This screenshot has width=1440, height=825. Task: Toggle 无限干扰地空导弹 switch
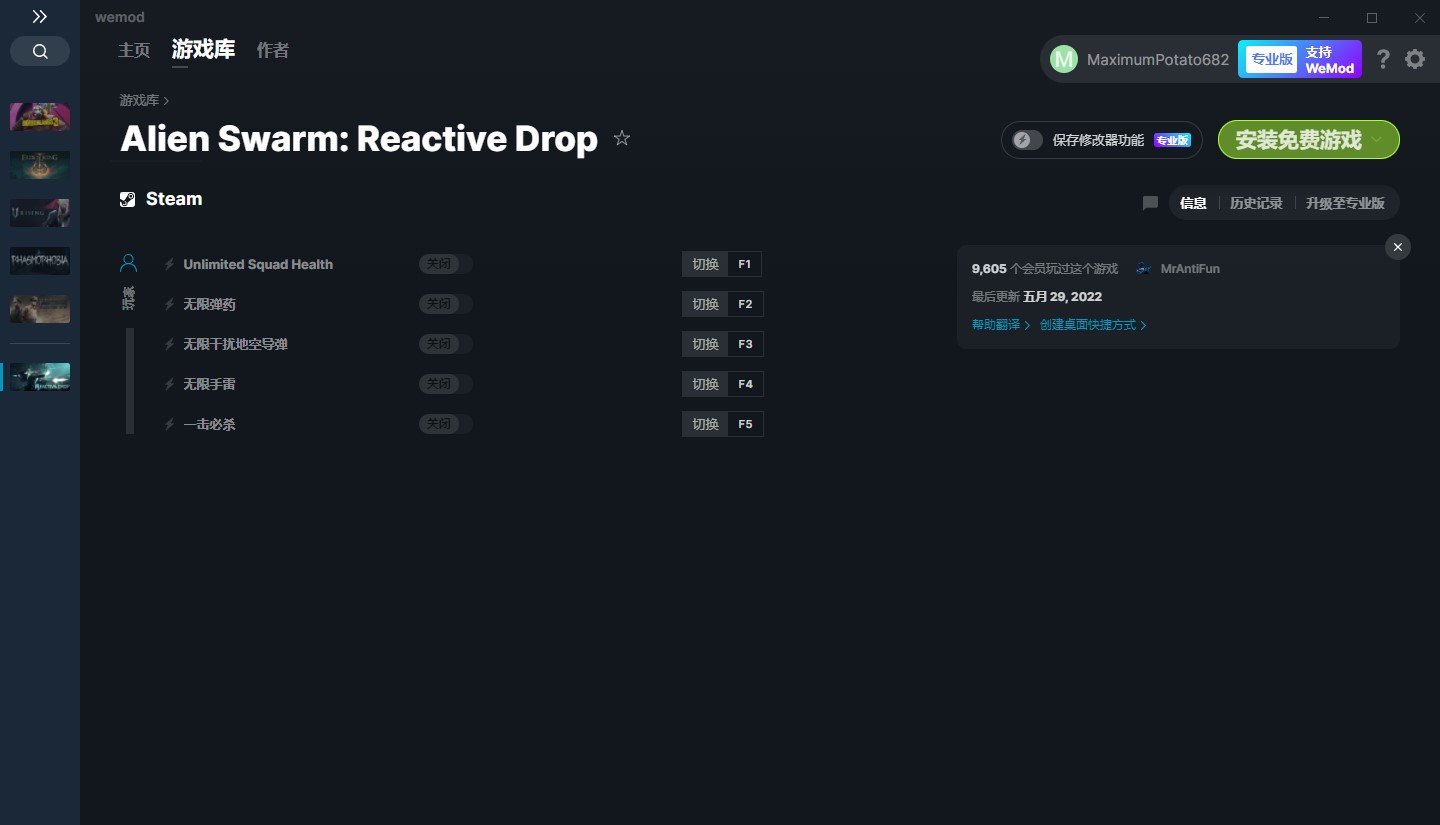(x=445, y=344)
